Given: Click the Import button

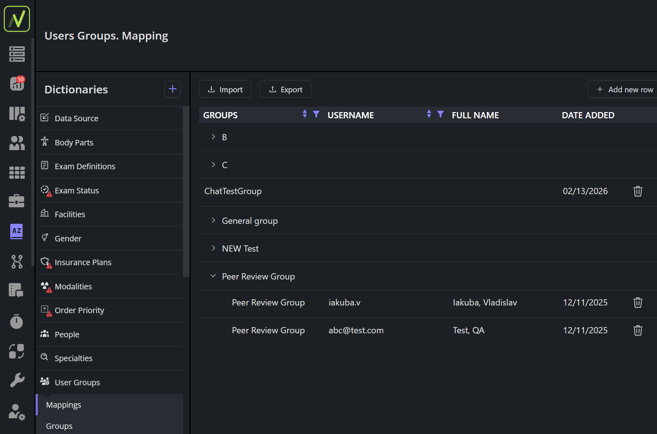Looking at the screenshot, I should point(225,89).
